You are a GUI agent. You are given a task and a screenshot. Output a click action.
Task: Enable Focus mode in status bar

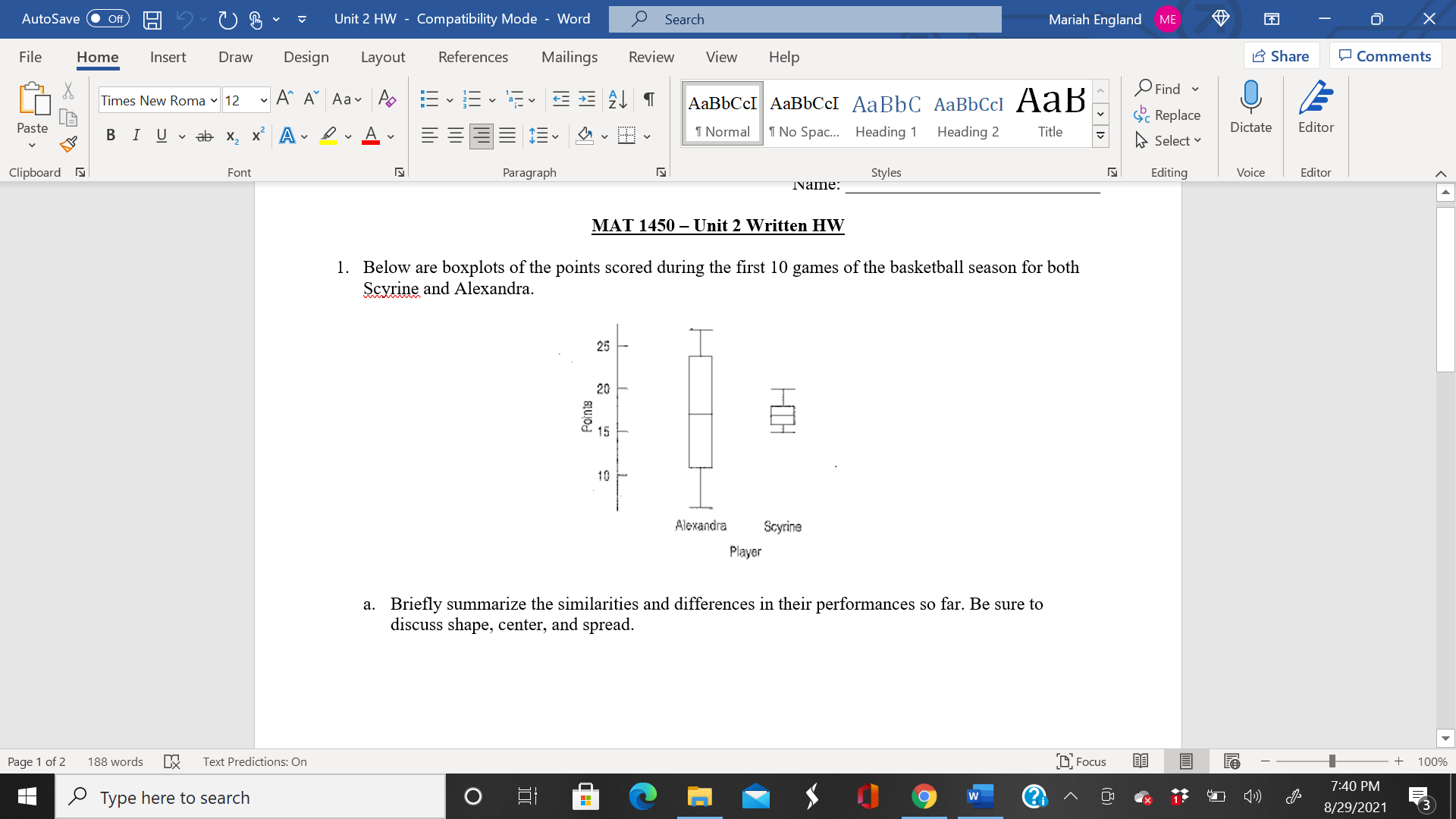tap(1081, 761)
